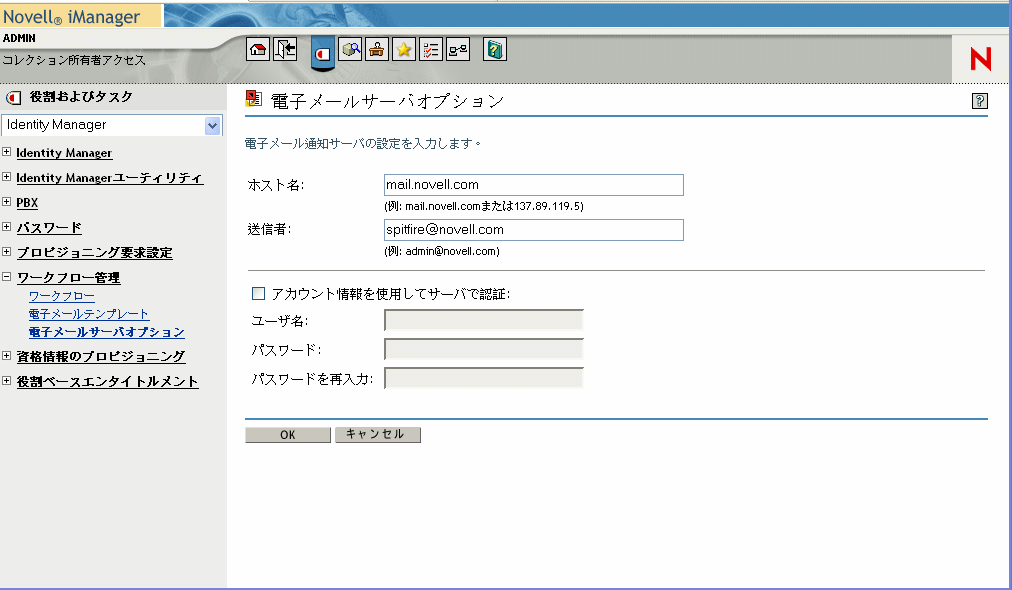Select the Roles and Tasks toolbar icon
Viewport: 1012px width, 590px height.
tap(322, 54)
